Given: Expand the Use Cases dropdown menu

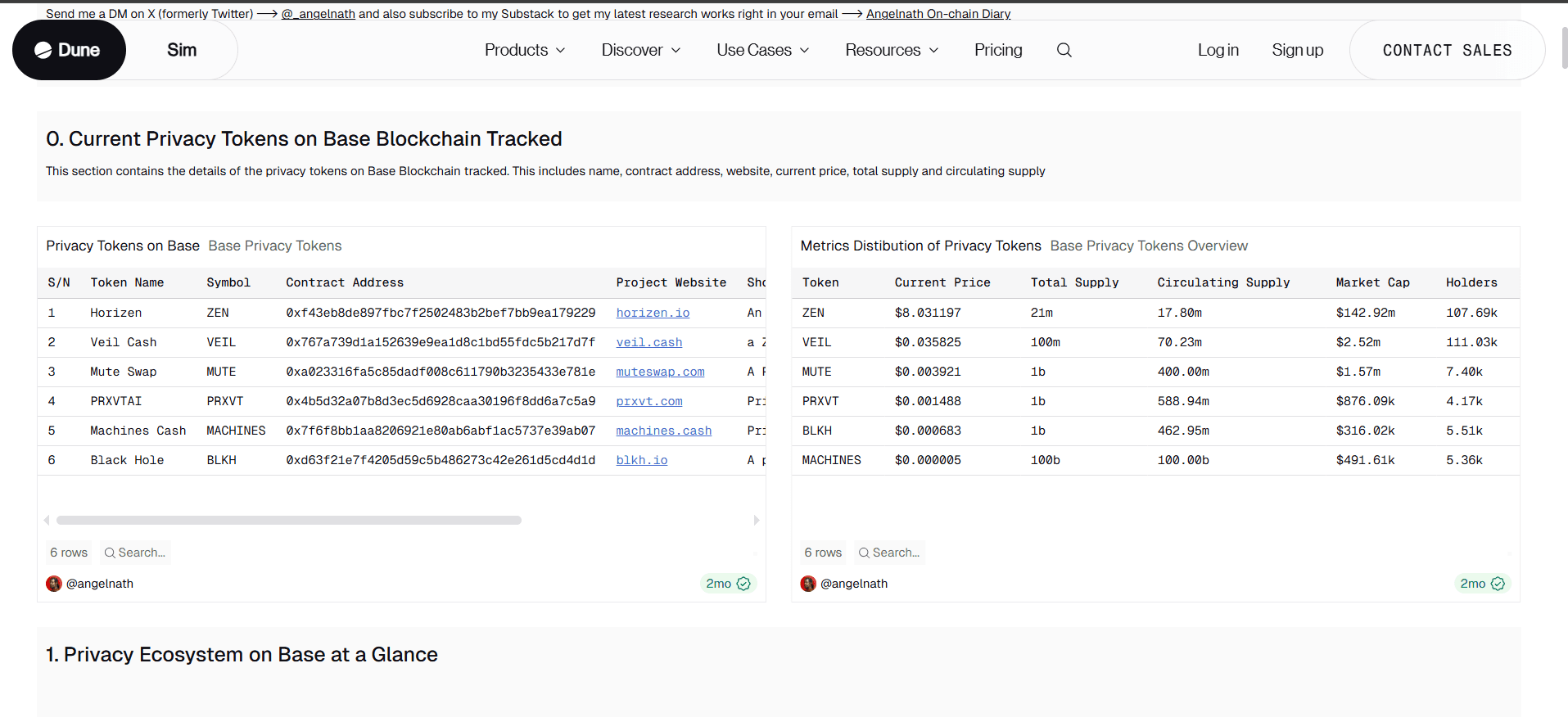Looking at the screenshot, I should (x=763, y=50).
